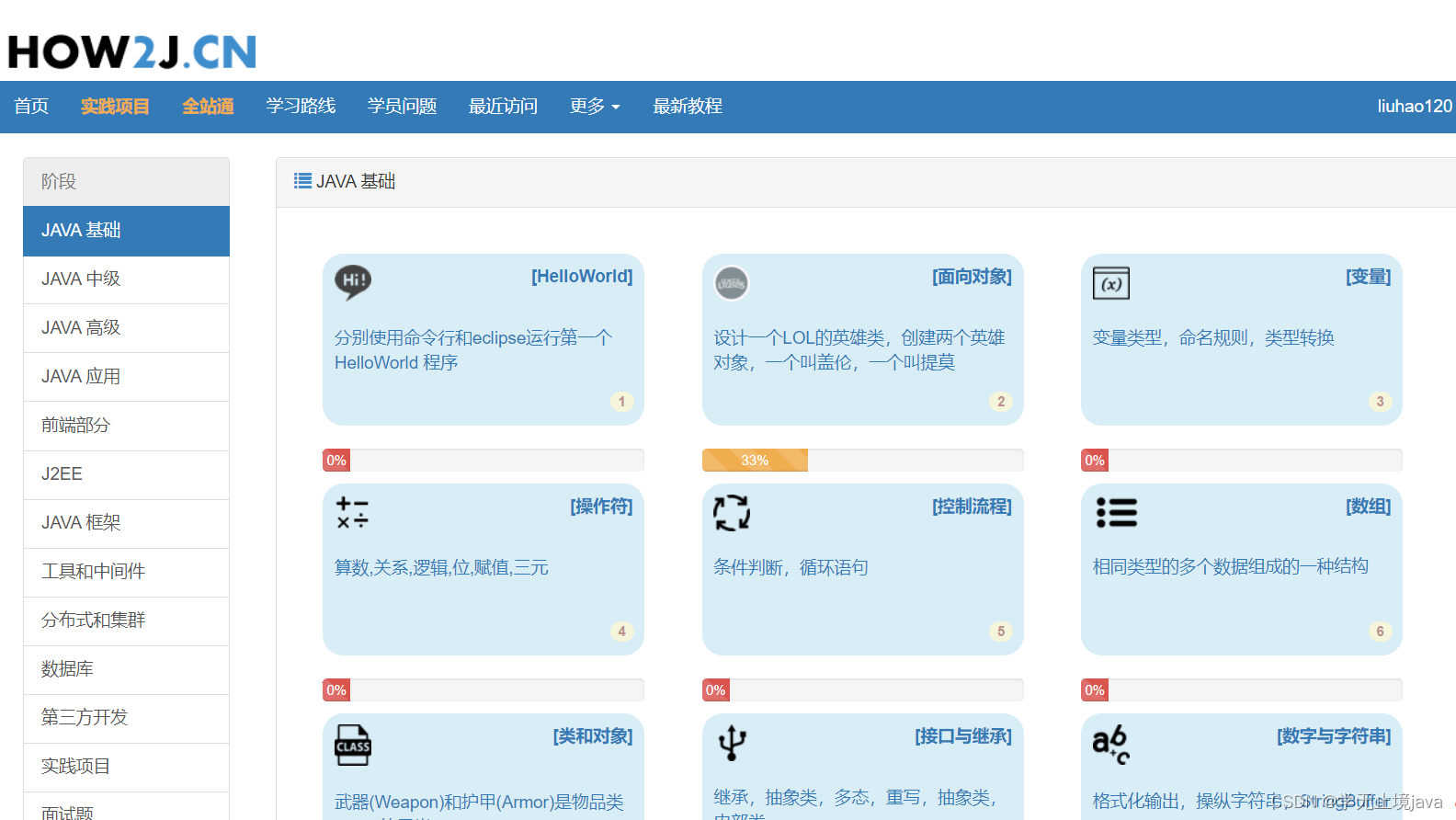Select 数据库 stage in sidebar
The image size is (1456, 820).
[126, 669]
